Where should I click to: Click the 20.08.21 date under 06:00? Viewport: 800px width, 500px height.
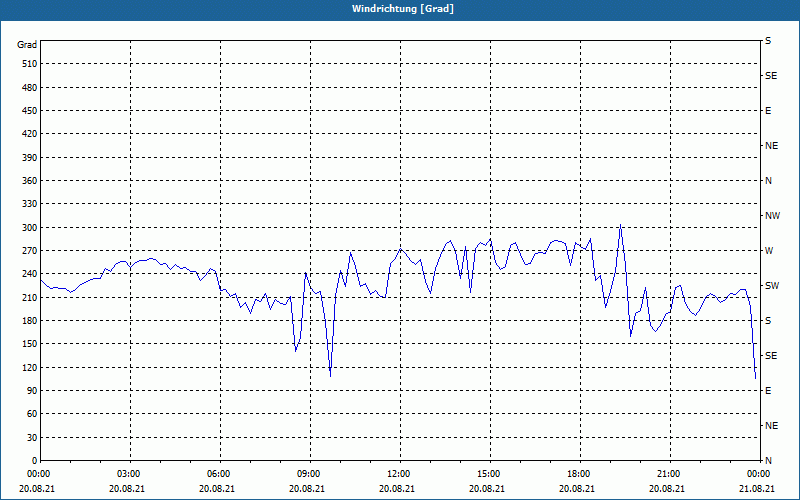[x=217, y=489]
